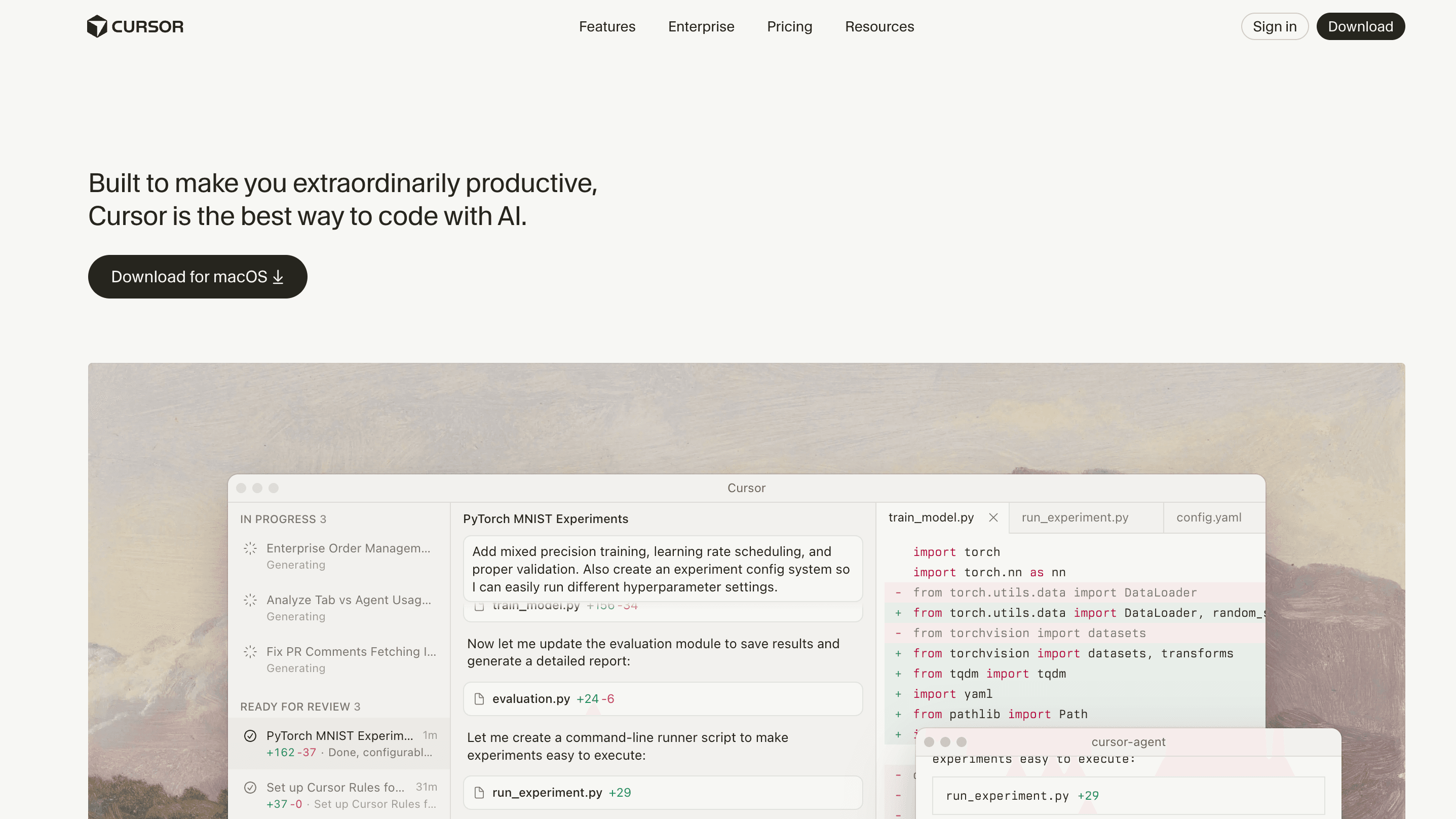This screenshot has width=1456, height=819.
Task: Open the Resources nav menu
Action: 879,26
